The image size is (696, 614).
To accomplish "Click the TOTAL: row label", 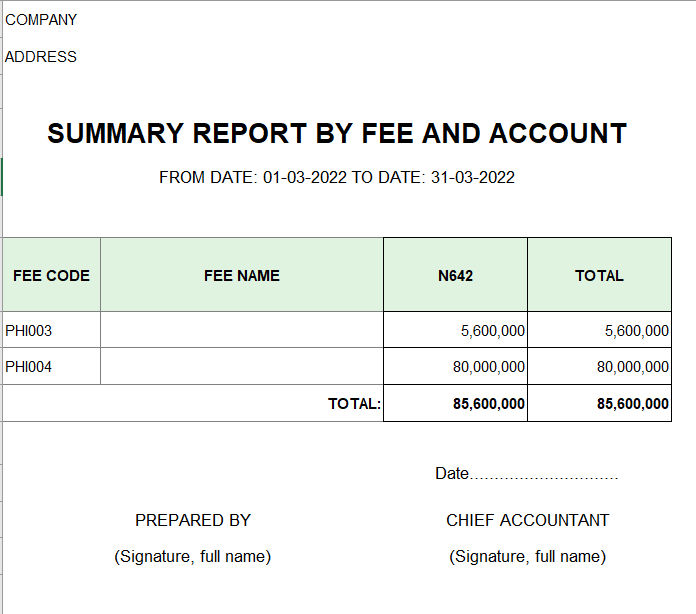I will point(354,404).
